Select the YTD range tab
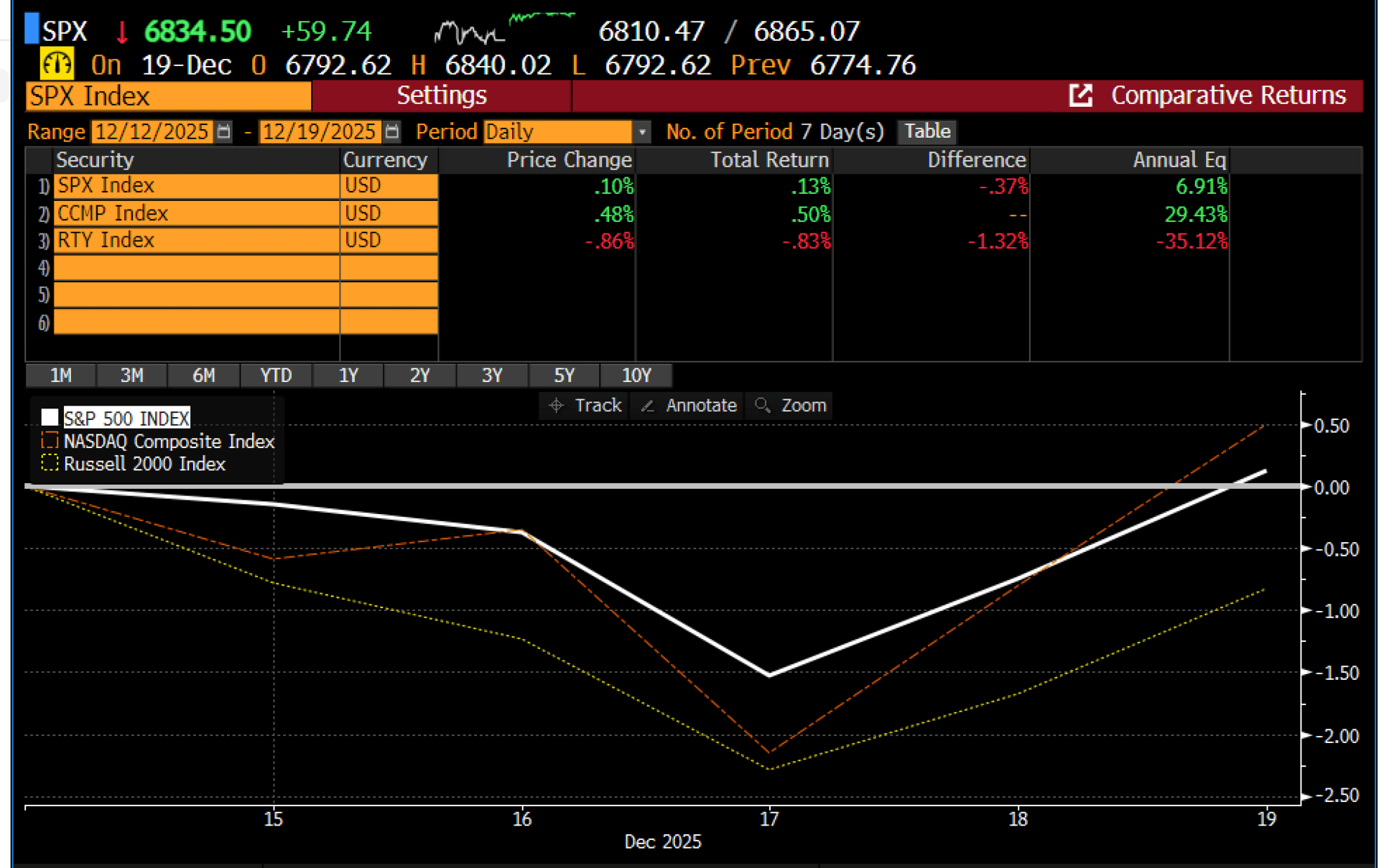The image size is (1379, 868). [x=276, y=375]
